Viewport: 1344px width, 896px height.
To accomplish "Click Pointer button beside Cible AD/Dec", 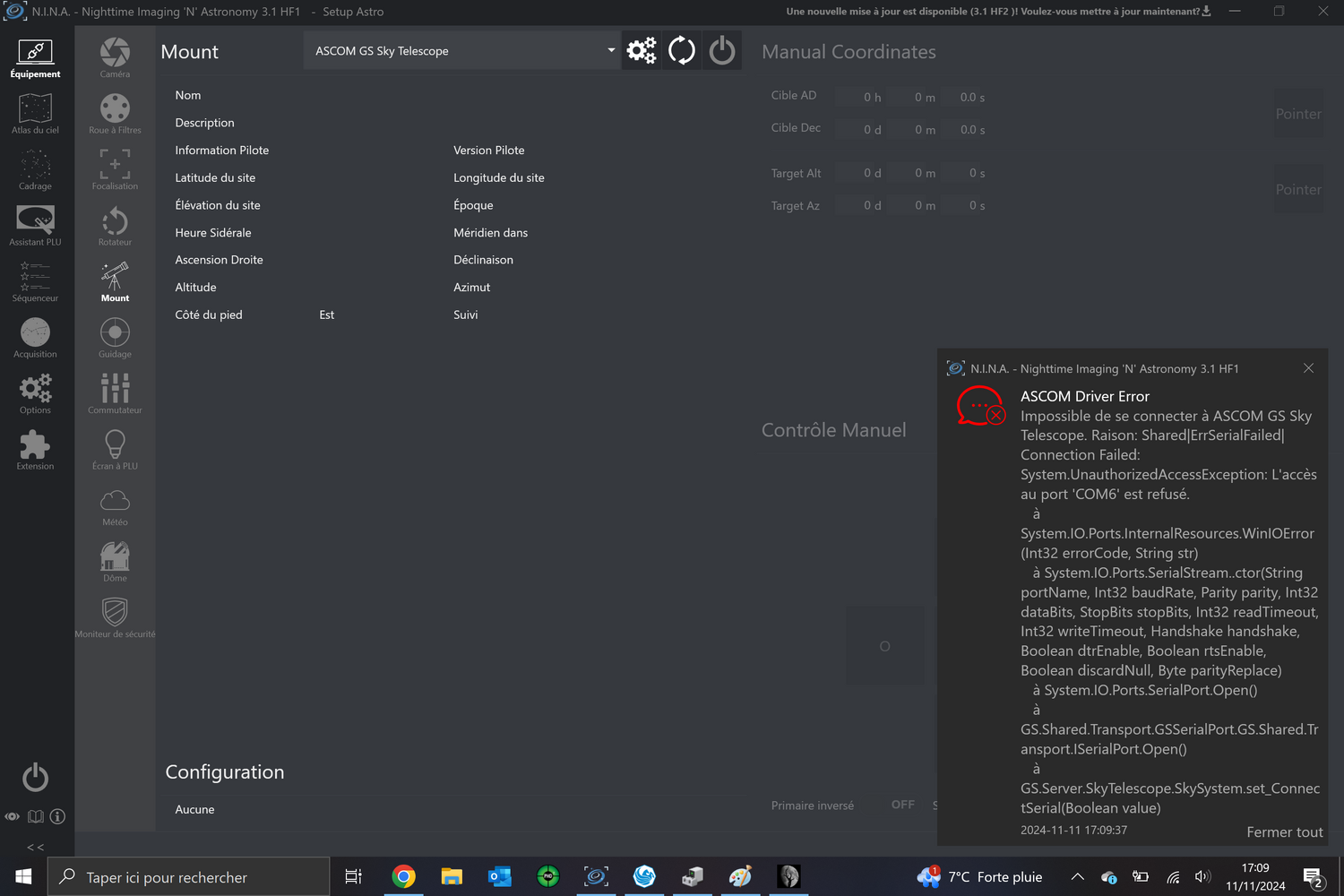I will [x=1298, y=114].
